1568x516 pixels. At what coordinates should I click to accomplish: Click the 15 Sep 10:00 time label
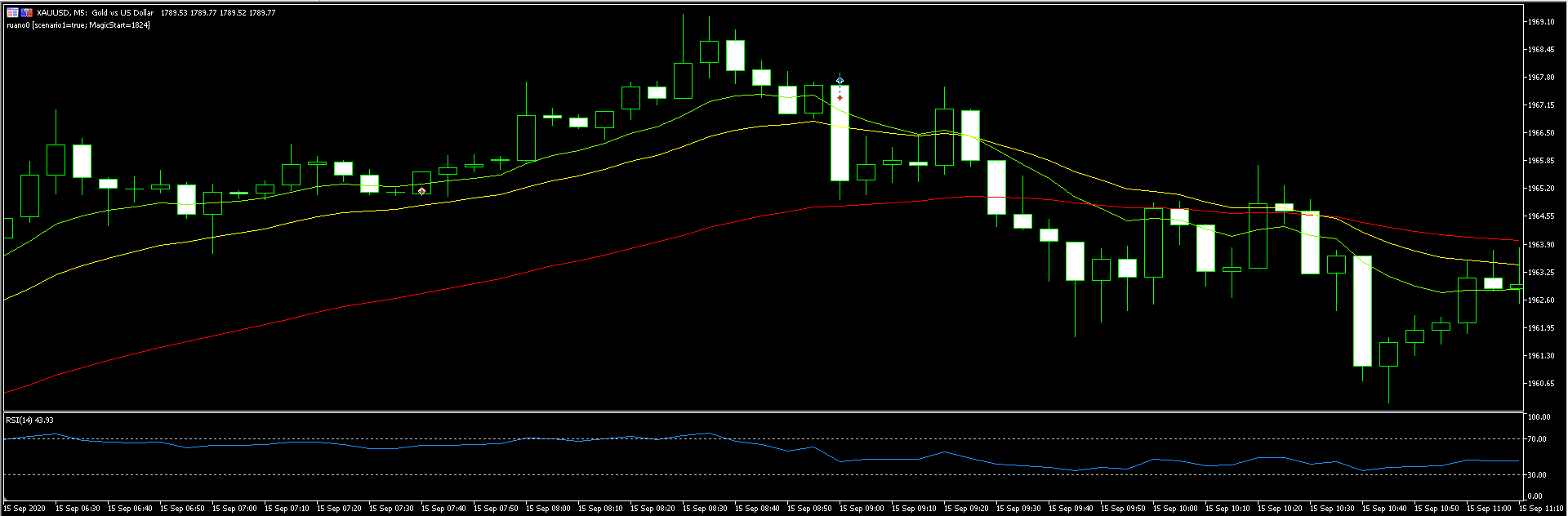[1176, 509]
